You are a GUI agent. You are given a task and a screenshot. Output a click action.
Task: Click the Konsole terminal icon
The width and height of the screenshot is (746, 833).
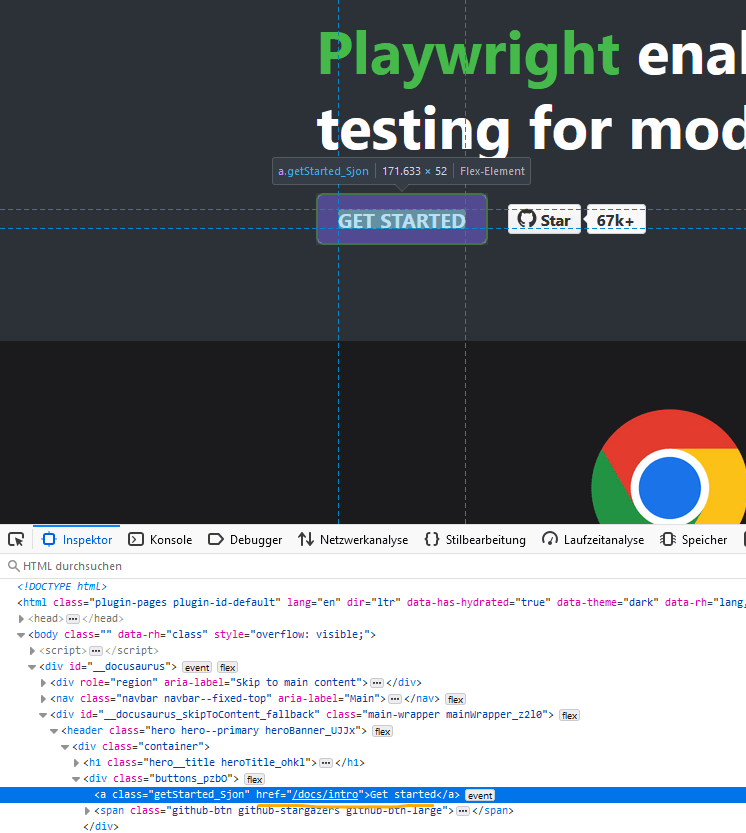click(137, 540)
